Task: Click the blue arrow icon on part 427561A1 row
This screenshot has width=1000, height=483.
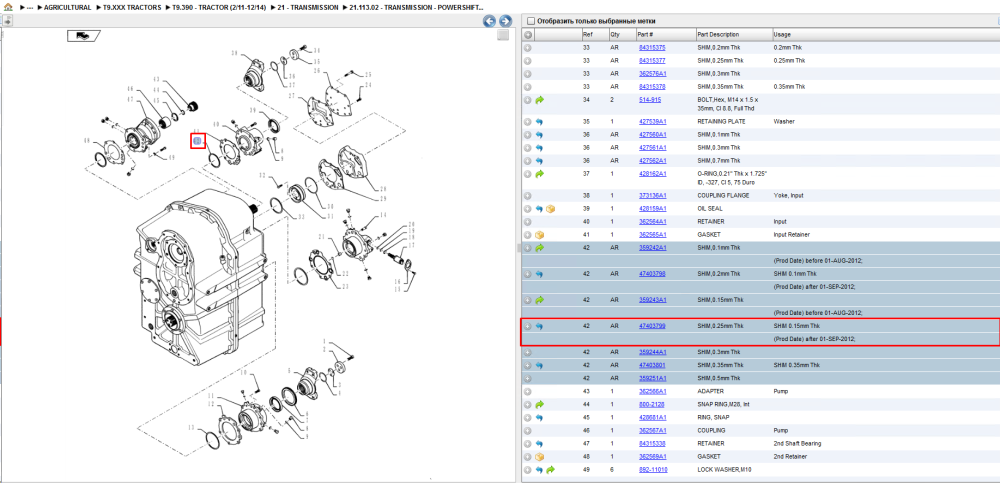Action: 539,147
